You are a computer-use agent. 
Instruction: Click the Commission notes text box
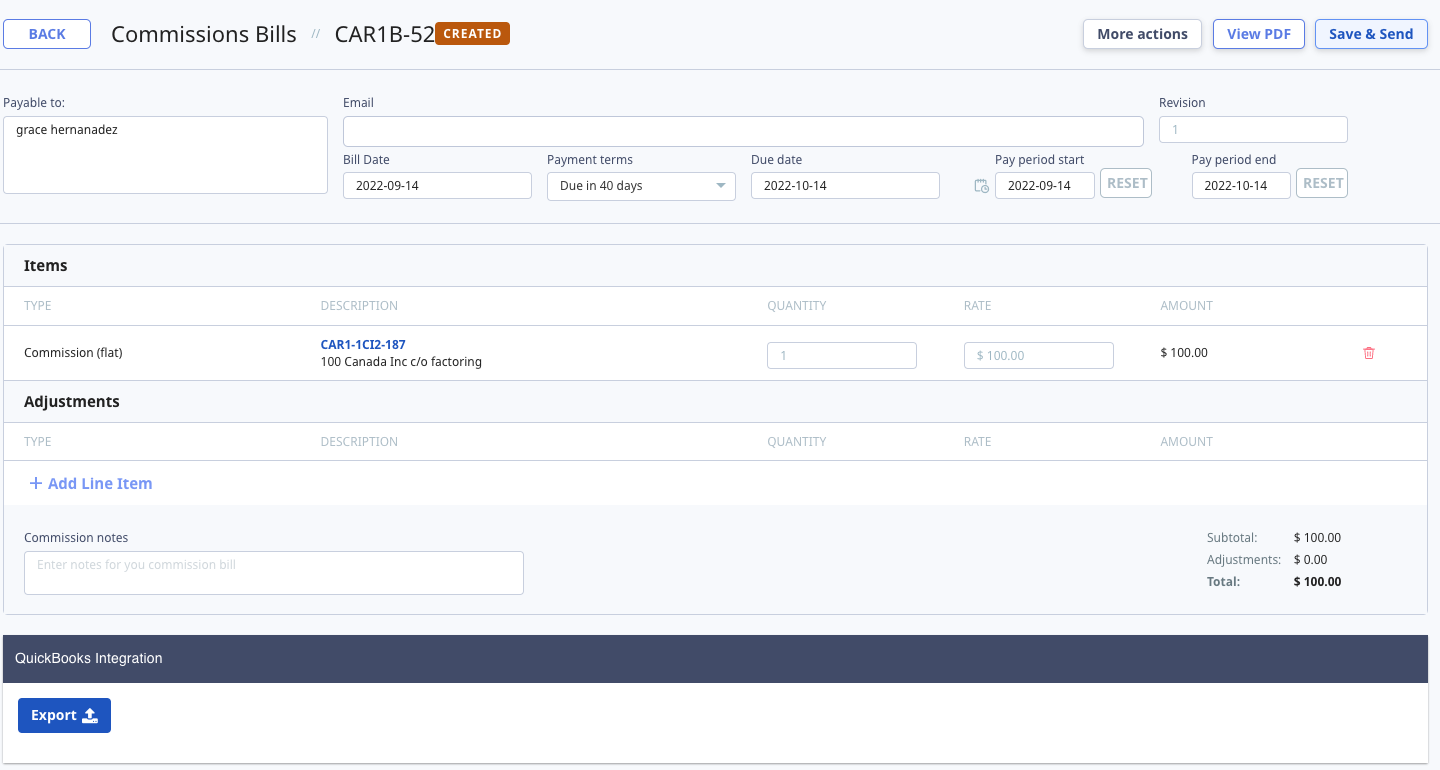(273, 572)
